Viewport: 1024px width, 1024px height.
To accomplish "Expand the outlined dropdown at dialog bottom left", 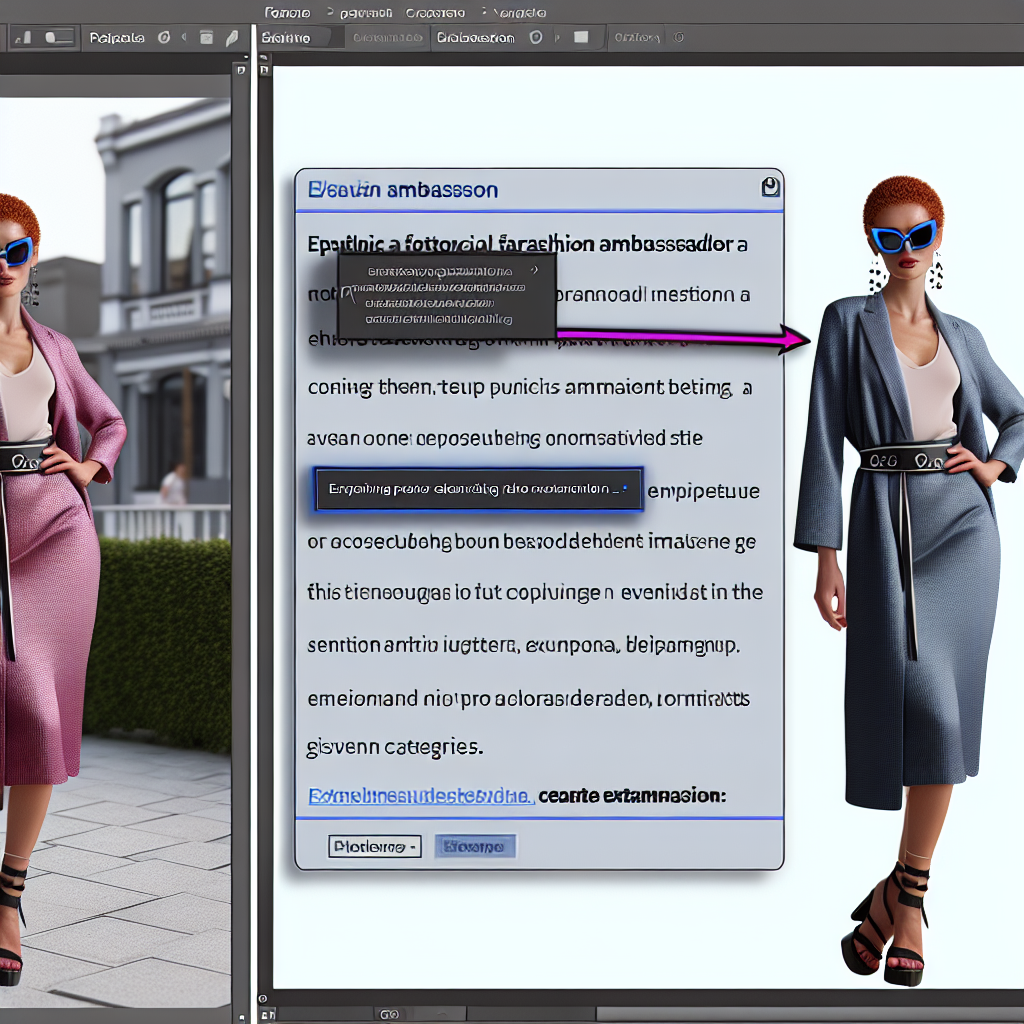I will (374, 846).
